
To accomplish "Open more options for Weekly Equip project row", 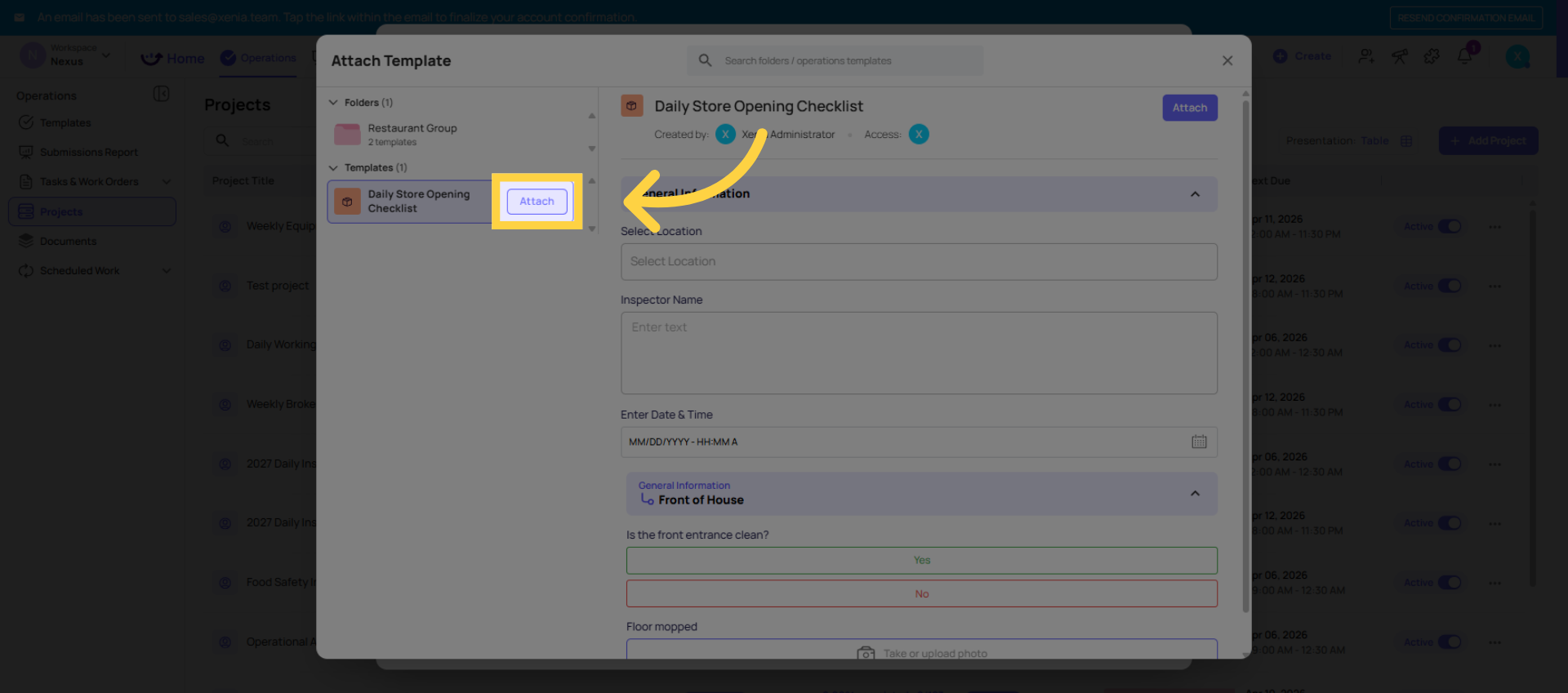I will 1494,227.
